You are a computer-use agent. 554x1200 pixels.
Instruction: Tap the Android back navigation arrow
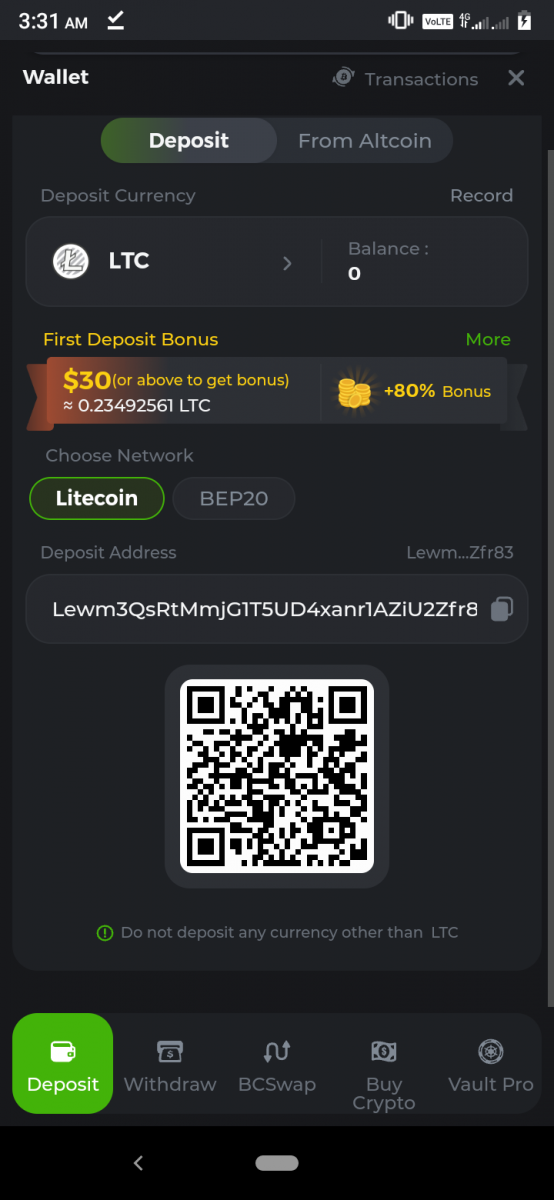point(138,1163)
